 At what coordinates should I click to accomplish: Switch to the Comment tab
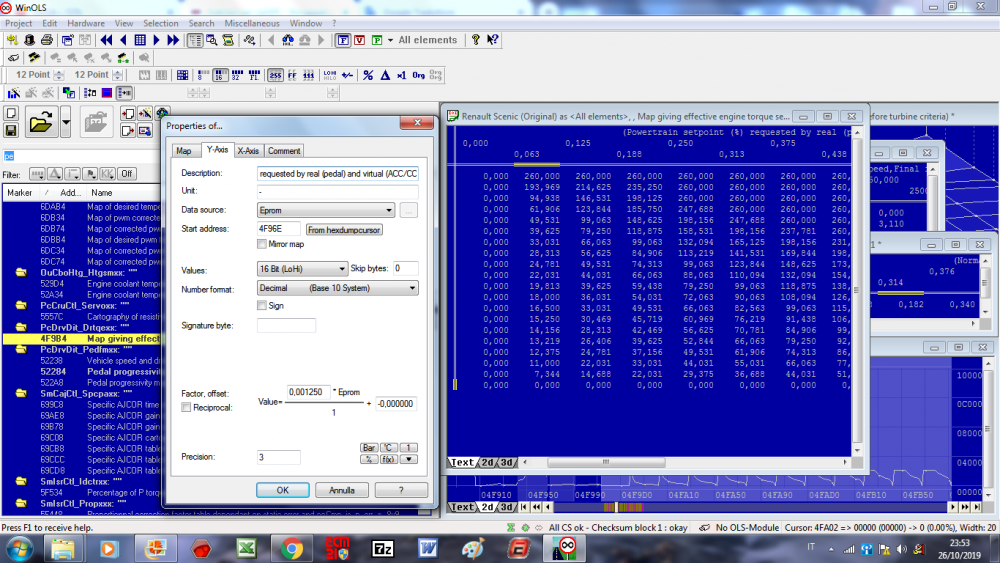[x=284, y=150]
